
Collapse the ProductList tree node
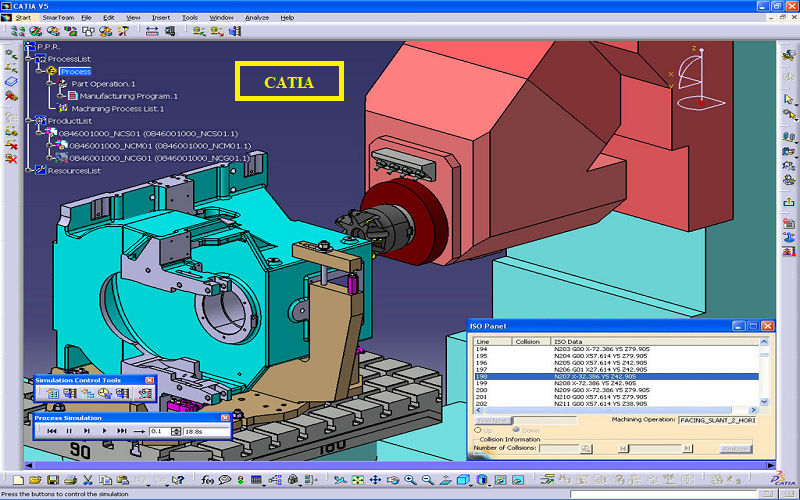click(x=28, y=120)
